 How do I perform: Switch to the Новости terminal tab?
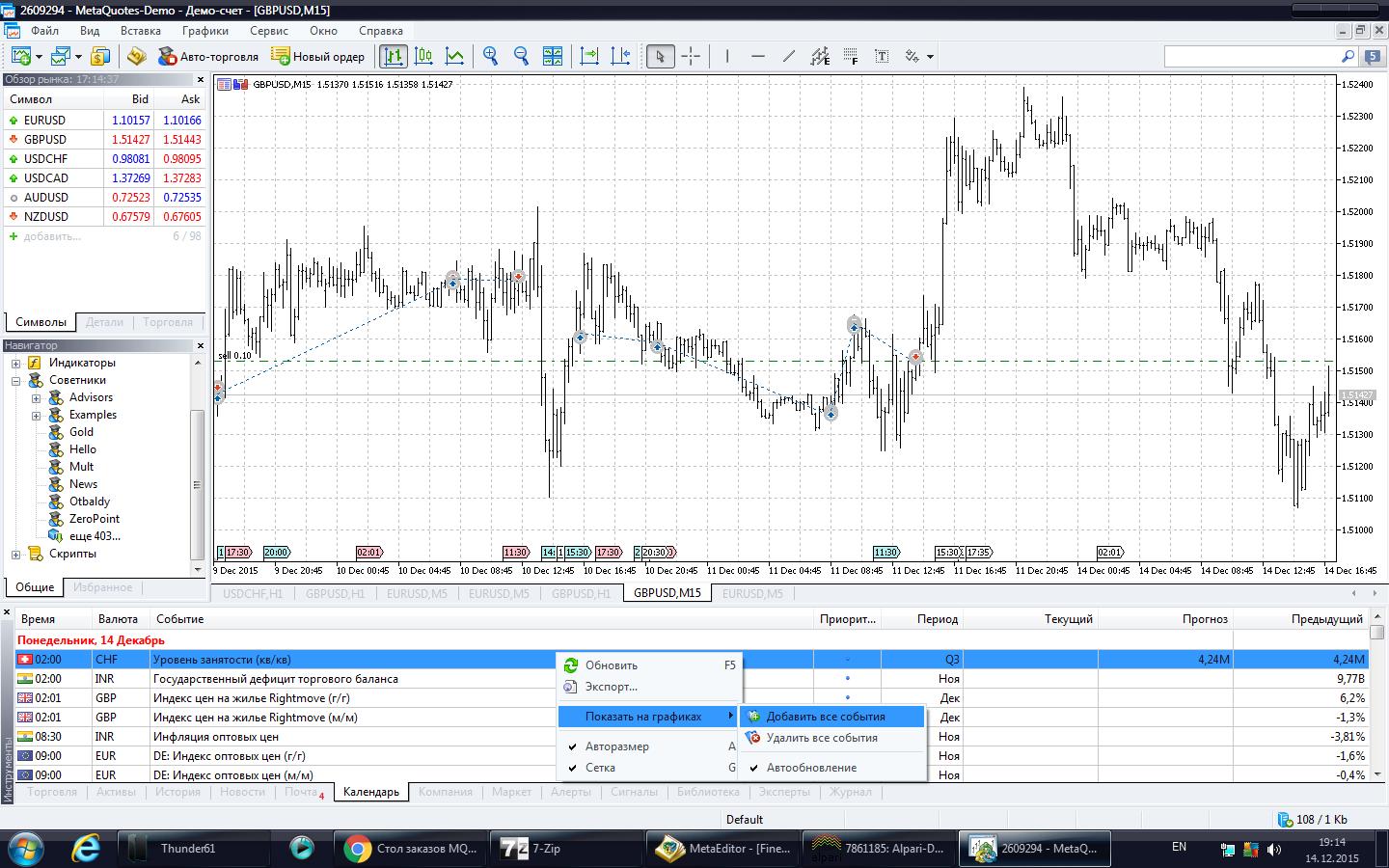point(242,792)
